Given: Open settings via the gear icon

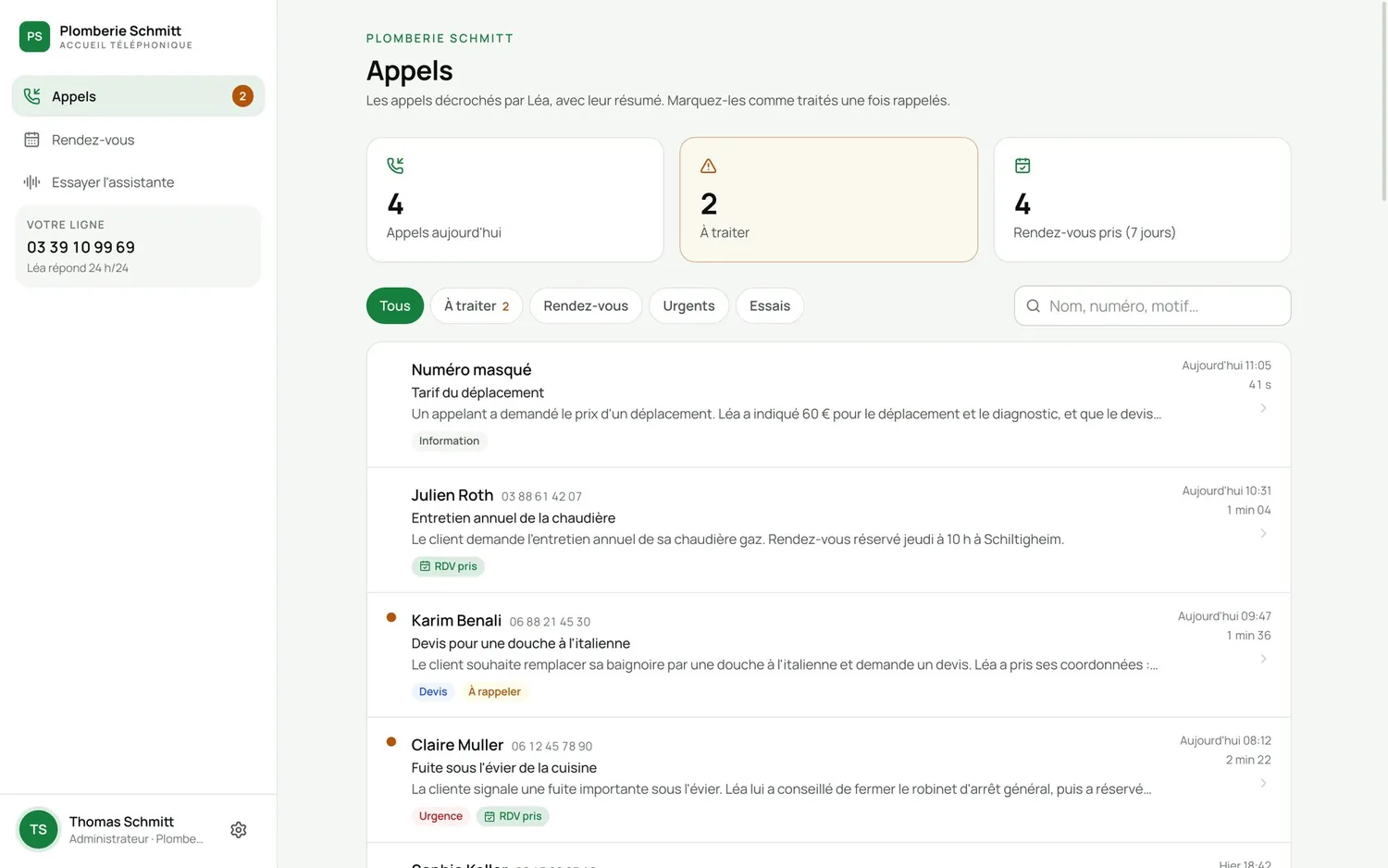Looking at the screenshot, I should [x=239, y=830].
